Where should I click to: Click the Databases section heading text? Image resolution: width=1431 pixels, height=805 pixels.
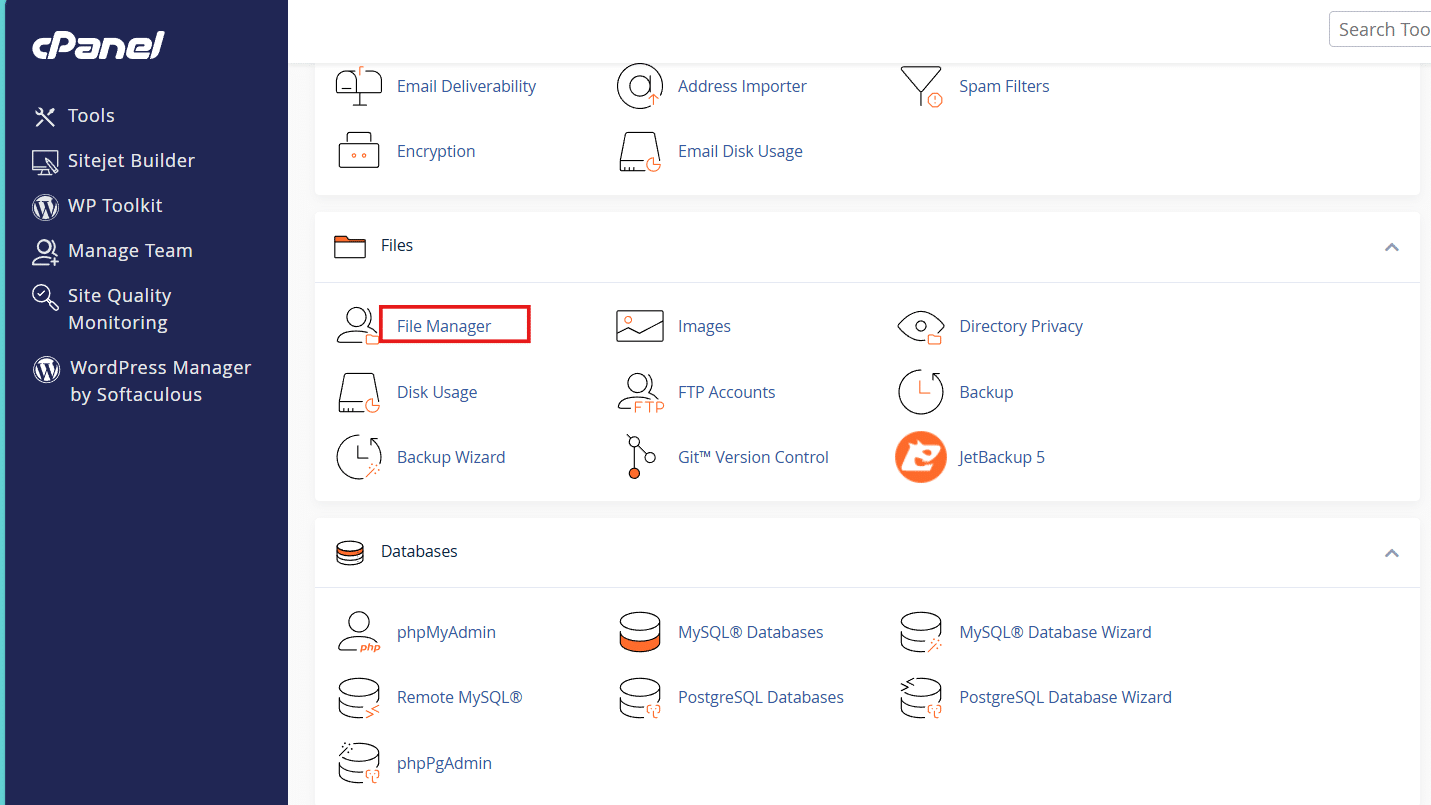(419, 551)
